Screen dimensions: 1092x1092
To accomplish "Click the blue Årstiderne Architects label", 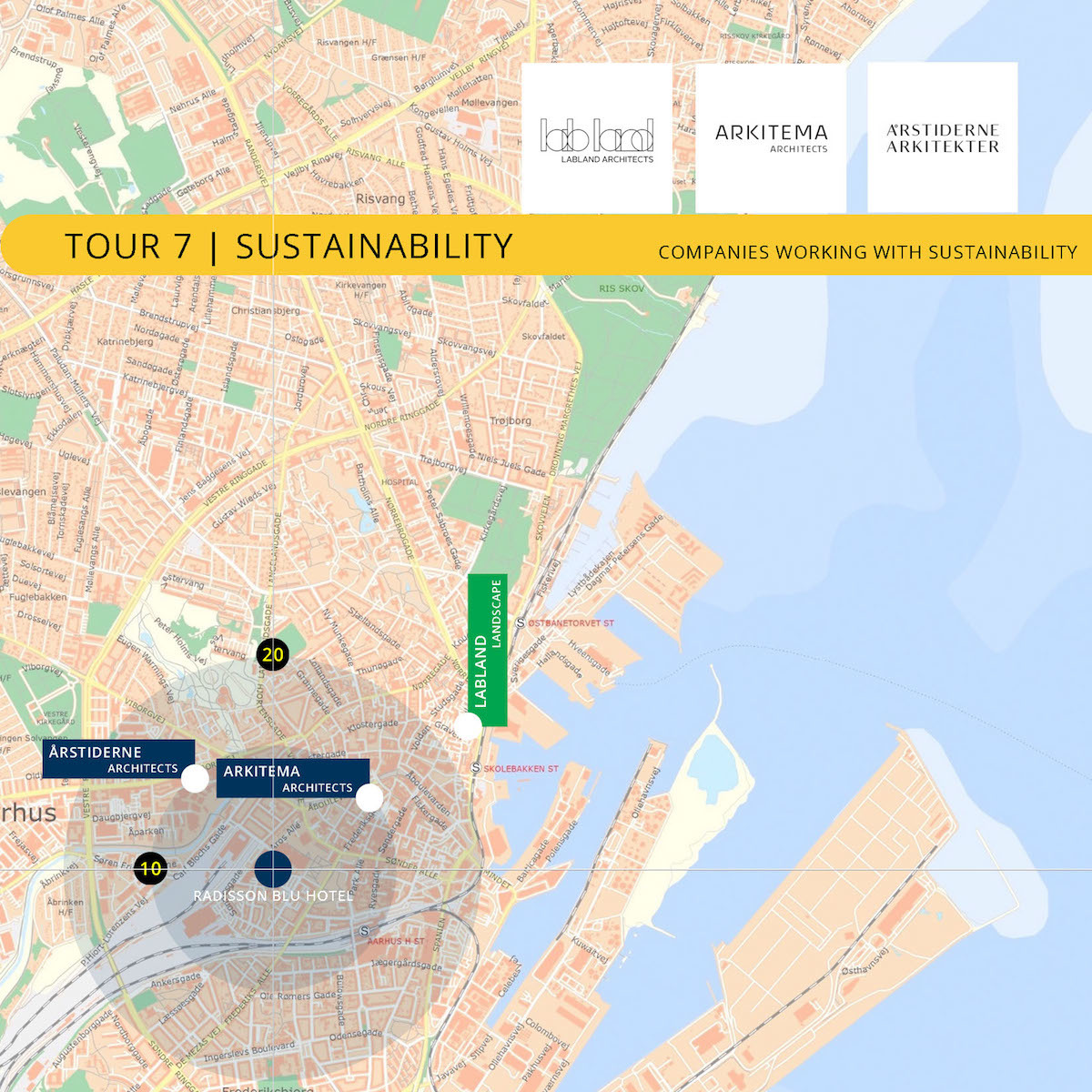I will pyautogui.click(x=118, y=760).
